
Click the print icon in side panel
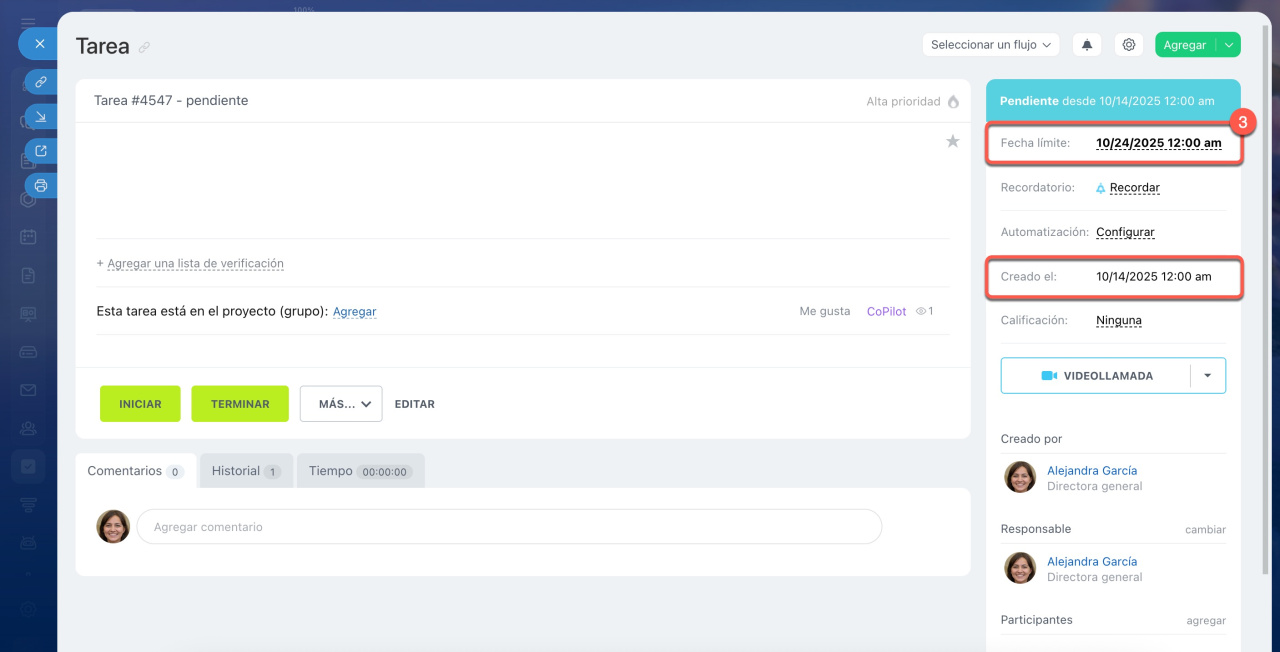click(41, 186)
